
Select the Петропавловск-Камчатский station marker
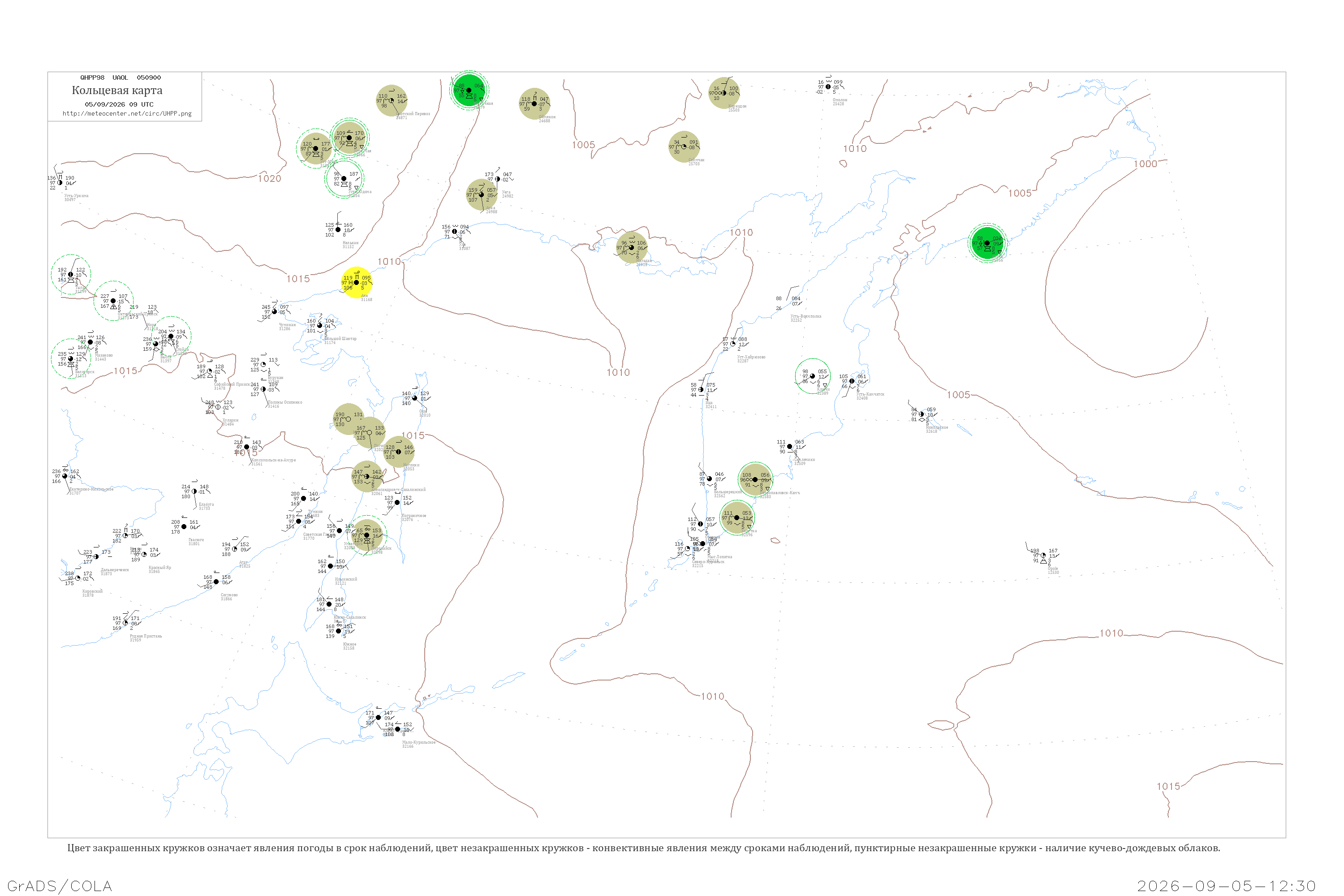(x=755, y=479)
